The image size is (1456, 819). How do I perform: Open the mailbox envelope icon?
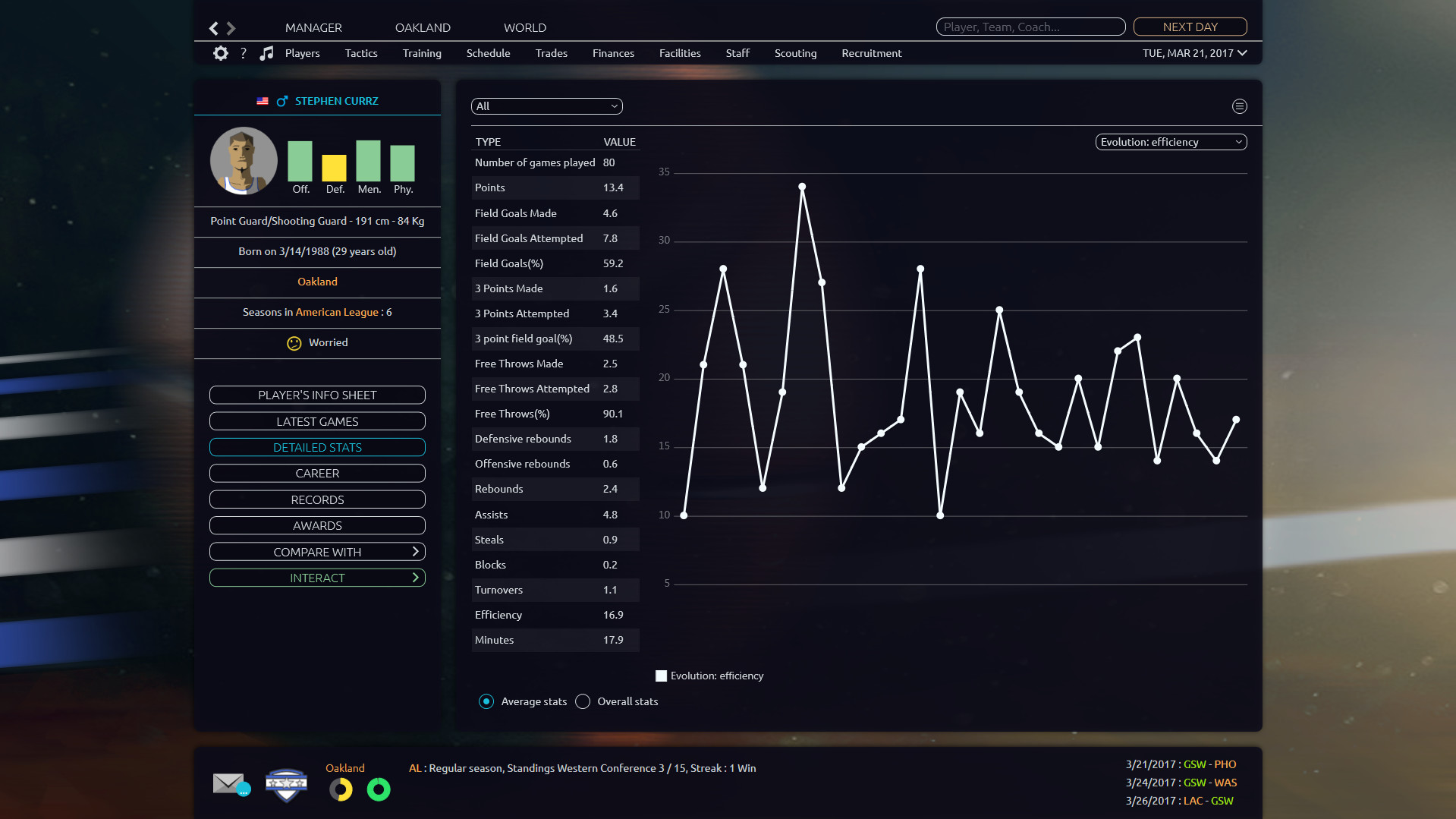tap(230, 783)
